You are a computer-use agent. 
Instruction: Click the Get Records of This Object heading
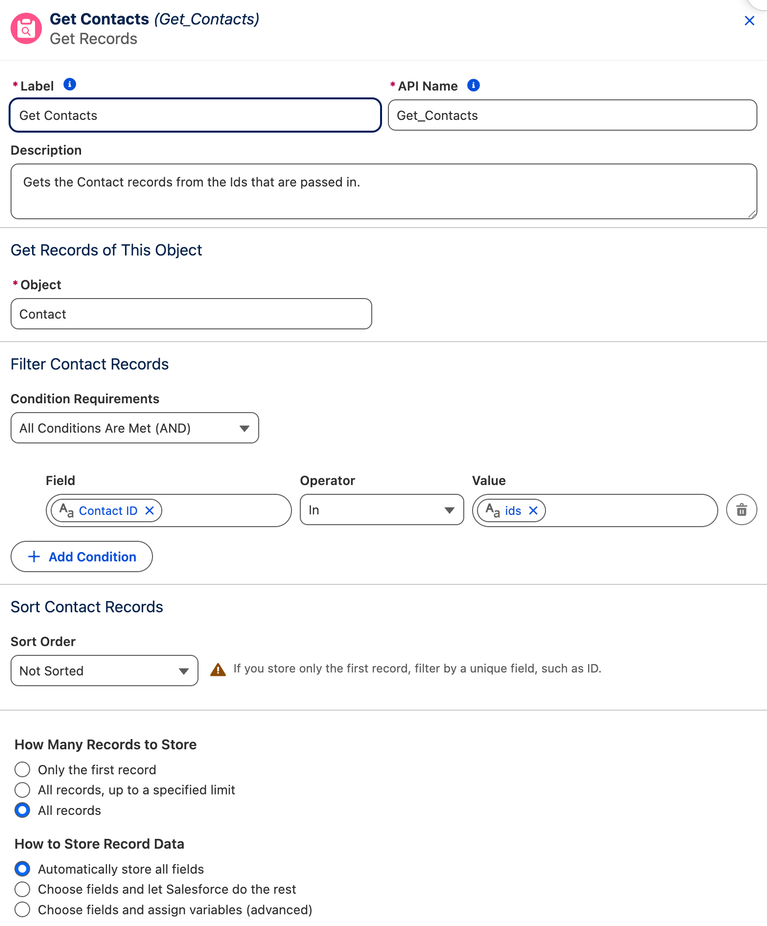tap(106, 250)
